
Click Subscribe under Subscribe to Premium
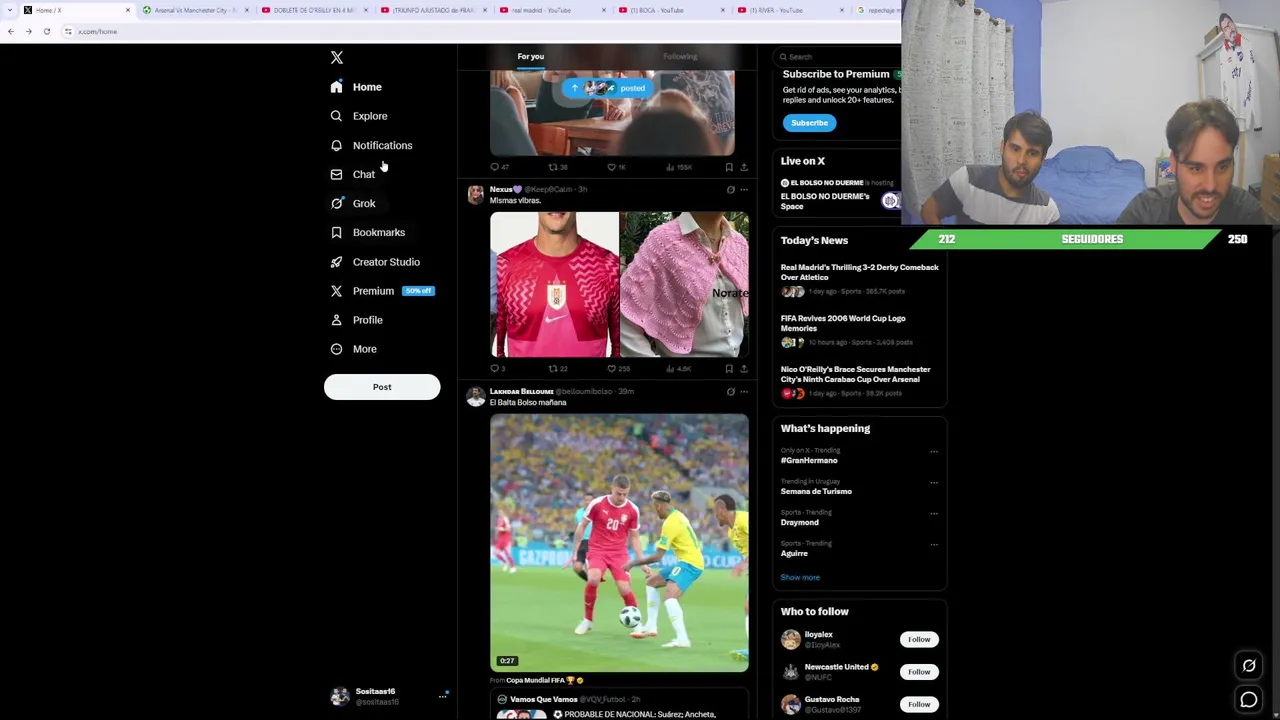pyautogui.click(x=809, y=123)
